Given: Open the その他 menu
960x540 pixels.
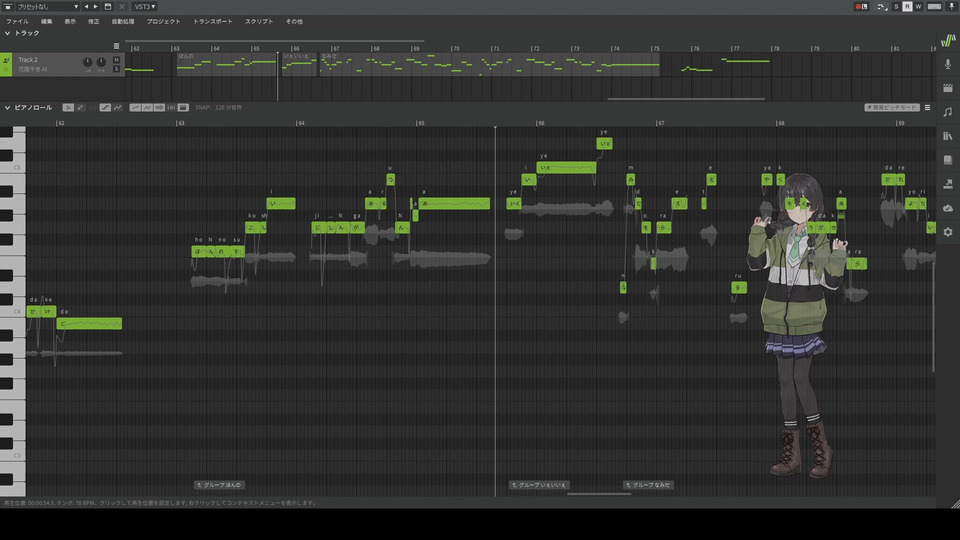Looking at the screenshot, I should click(294, 21).
